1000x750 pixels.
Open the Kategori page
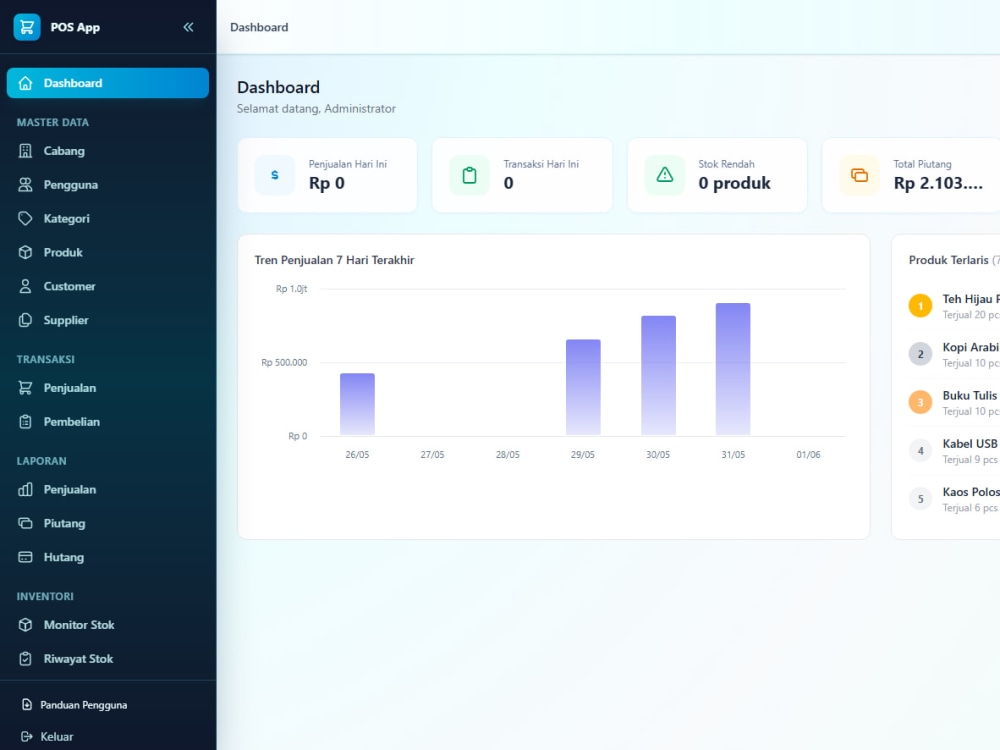[x=108, y=219]
